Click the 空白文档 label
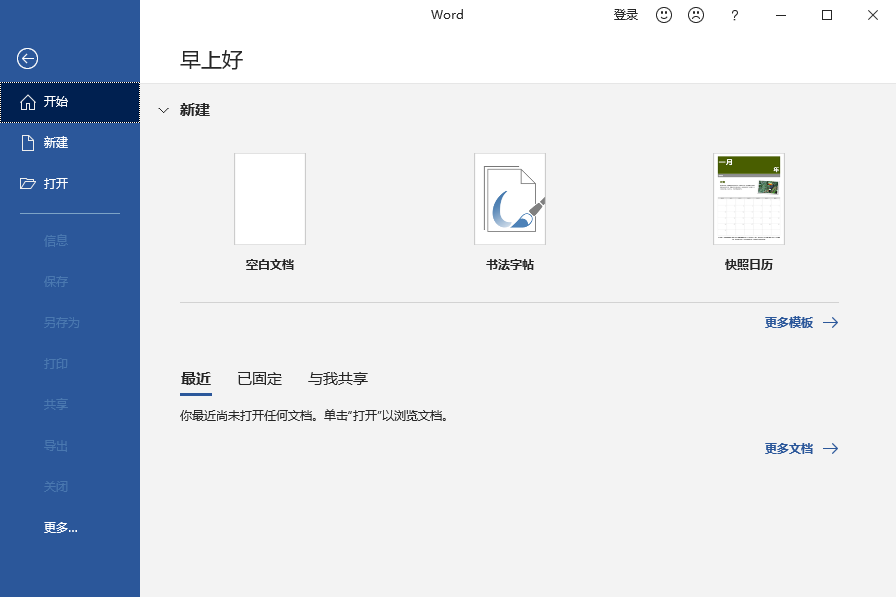This screenshot has width=896, height=597. coord(270,265)
